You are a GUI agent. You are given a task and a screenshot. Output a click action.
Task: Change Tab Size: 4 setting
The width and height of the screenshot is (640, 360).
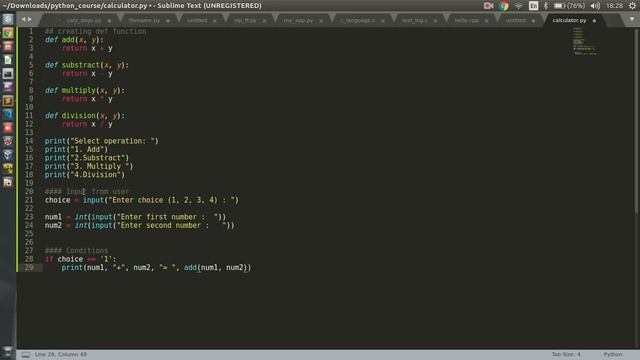coord(566,355)
